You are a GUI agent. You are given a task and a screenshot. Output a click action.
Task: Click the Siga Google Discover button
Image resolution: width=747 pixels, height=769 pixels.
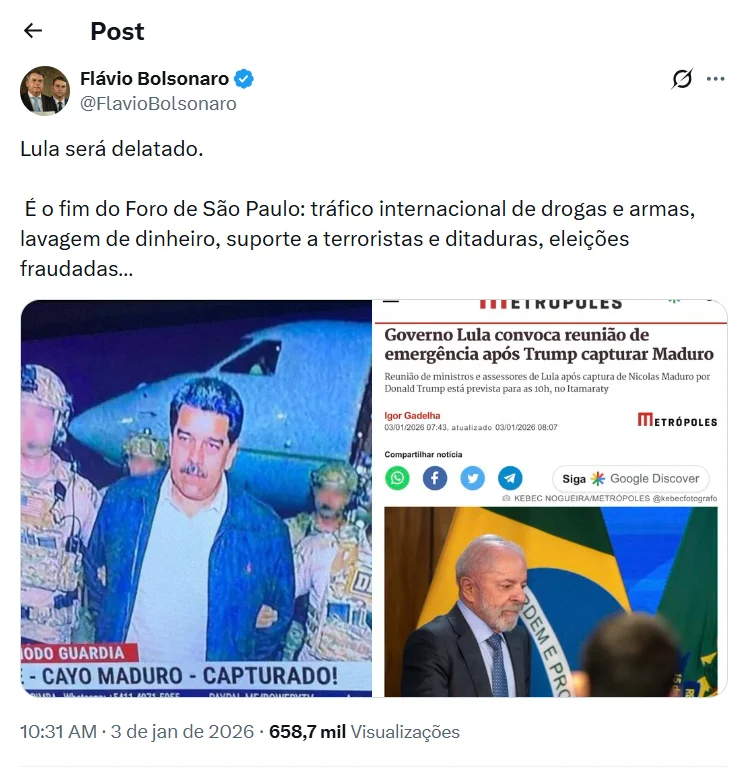coord(630,479)
